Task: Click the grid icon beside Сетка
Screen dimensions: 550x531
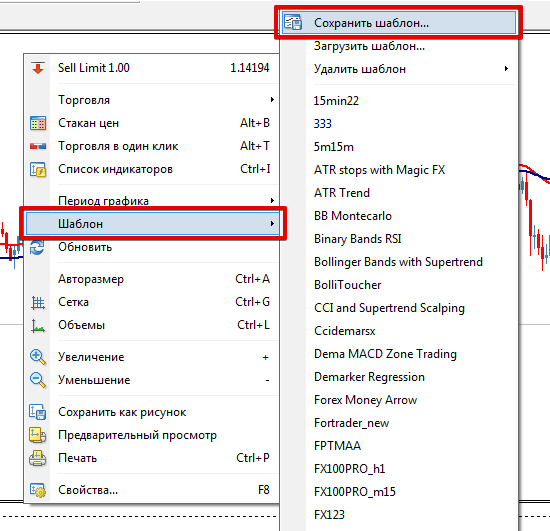Action: (x=38, y=302)
